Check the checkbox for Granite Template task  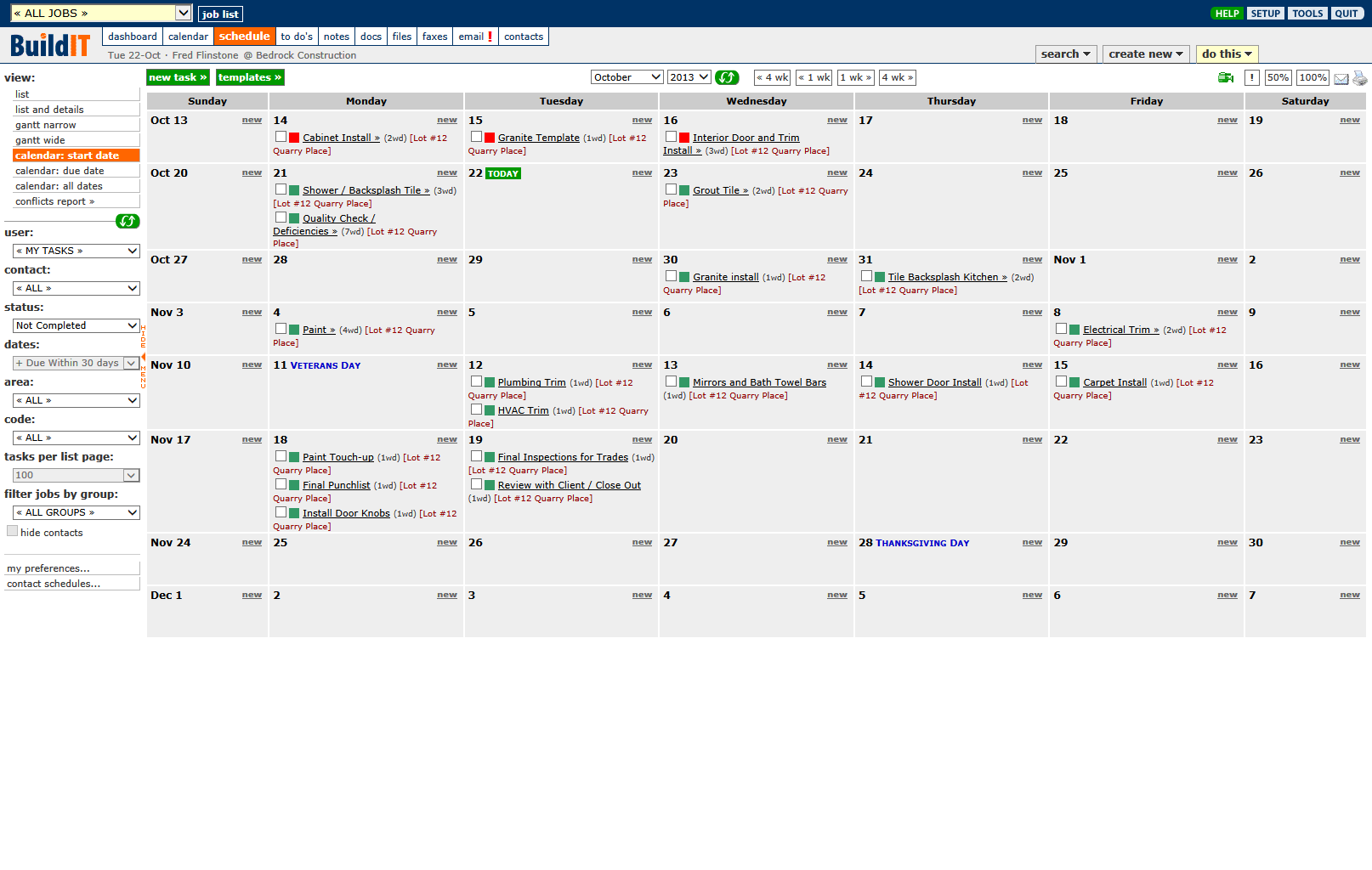click(x=476, y=137)
